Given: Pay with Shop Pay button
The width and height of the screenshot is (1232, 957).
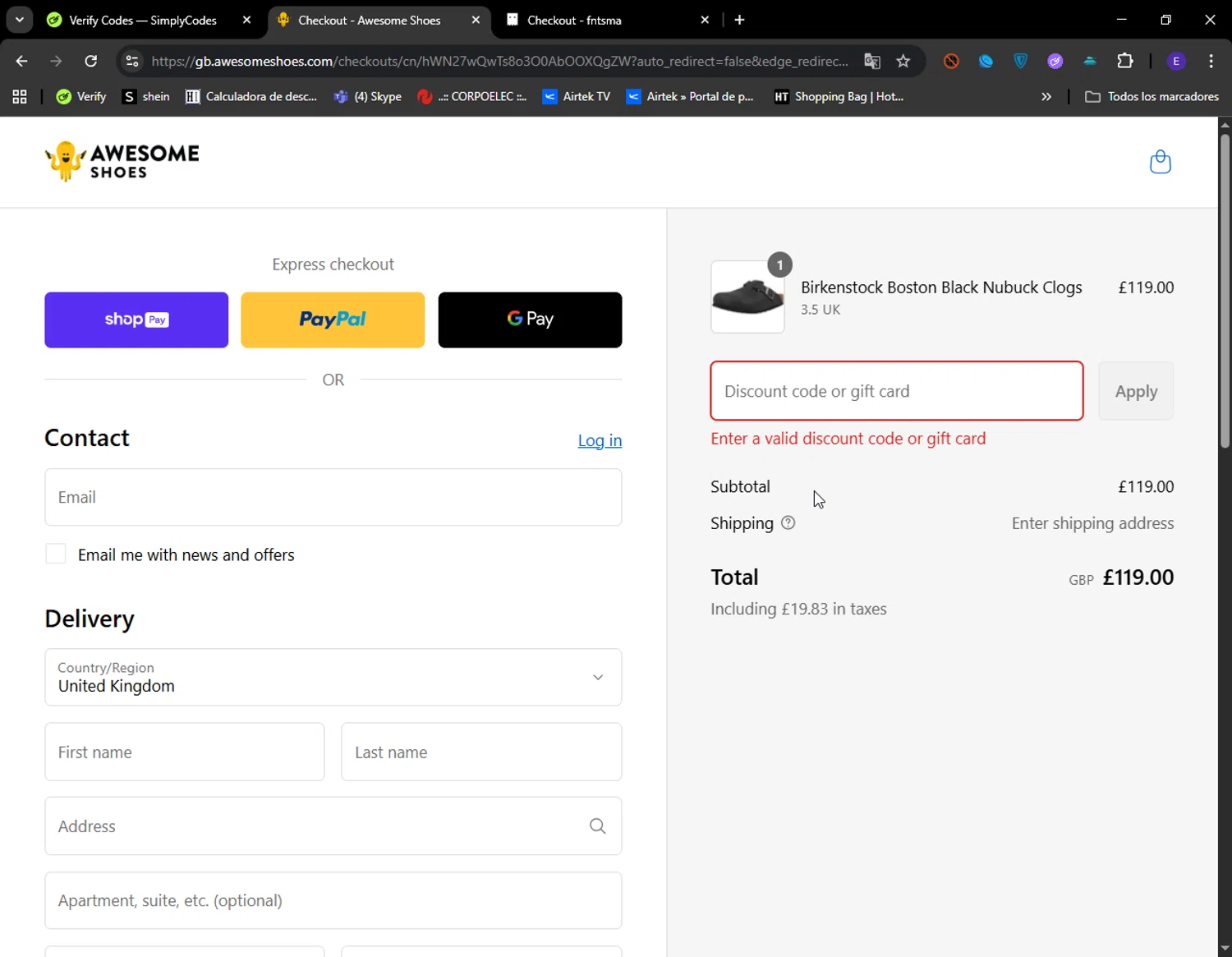Looking at the screenshot, I should 136,320.
